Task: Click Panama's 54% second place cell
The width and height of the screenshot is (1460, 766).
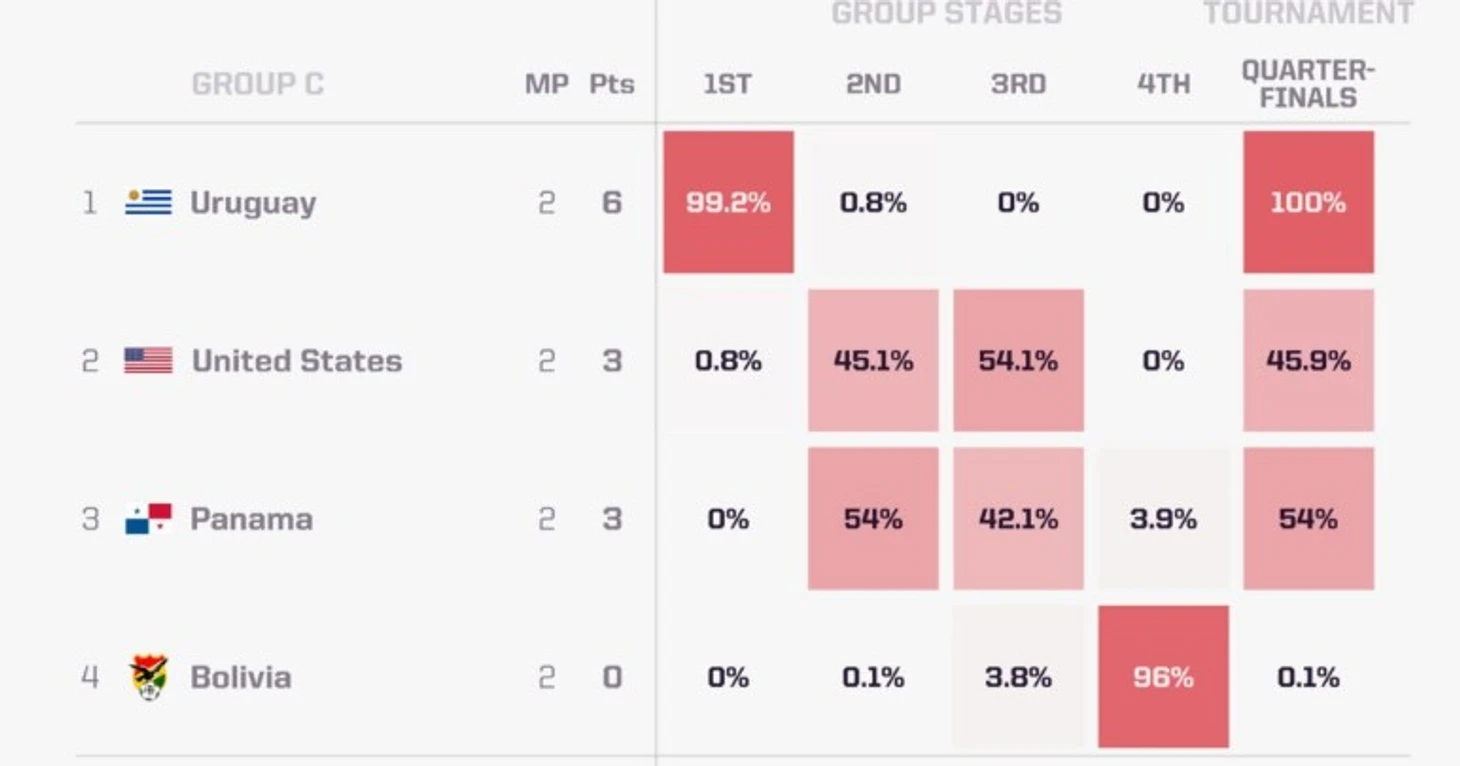Action: (x=873, y=518)
